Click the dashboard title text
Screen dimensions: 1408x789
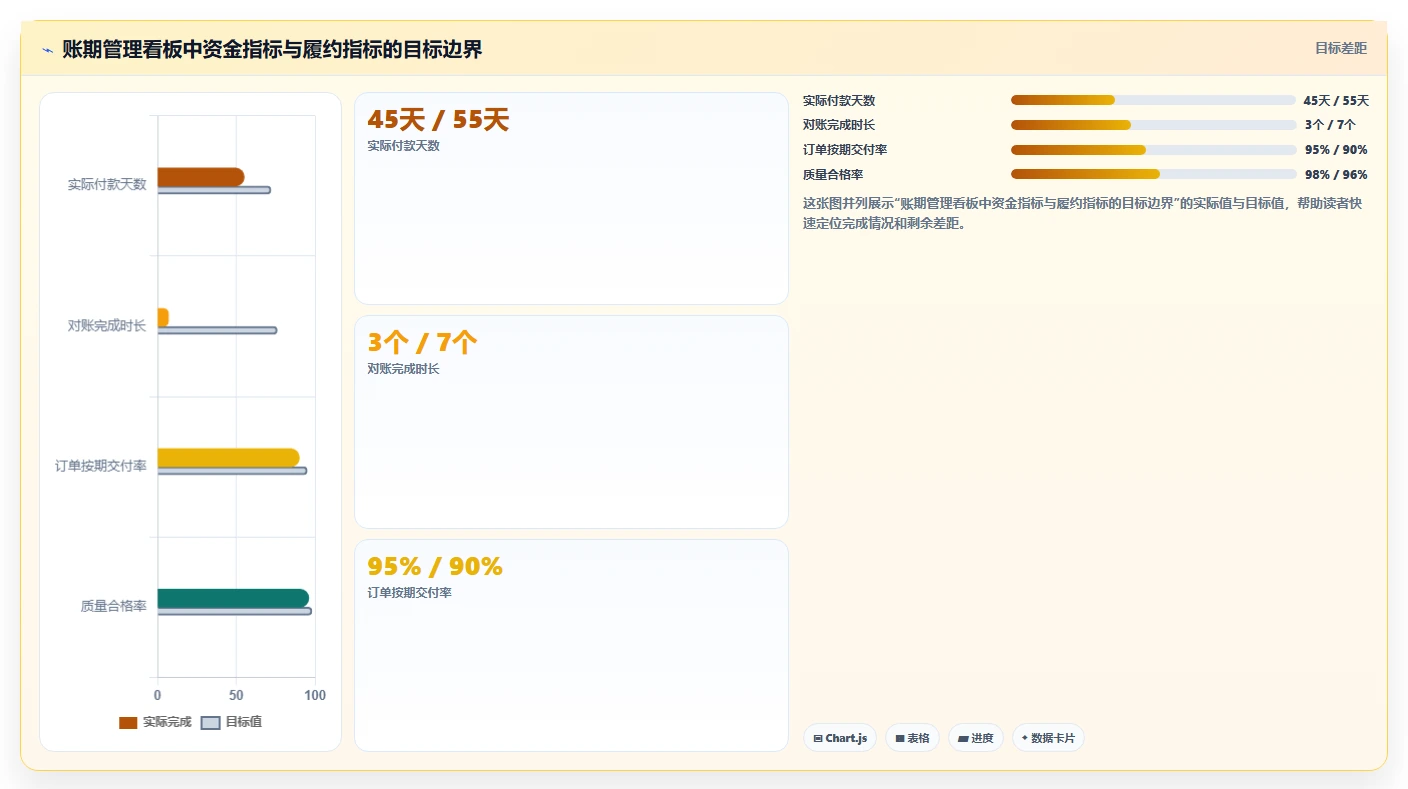pos(272,50)
